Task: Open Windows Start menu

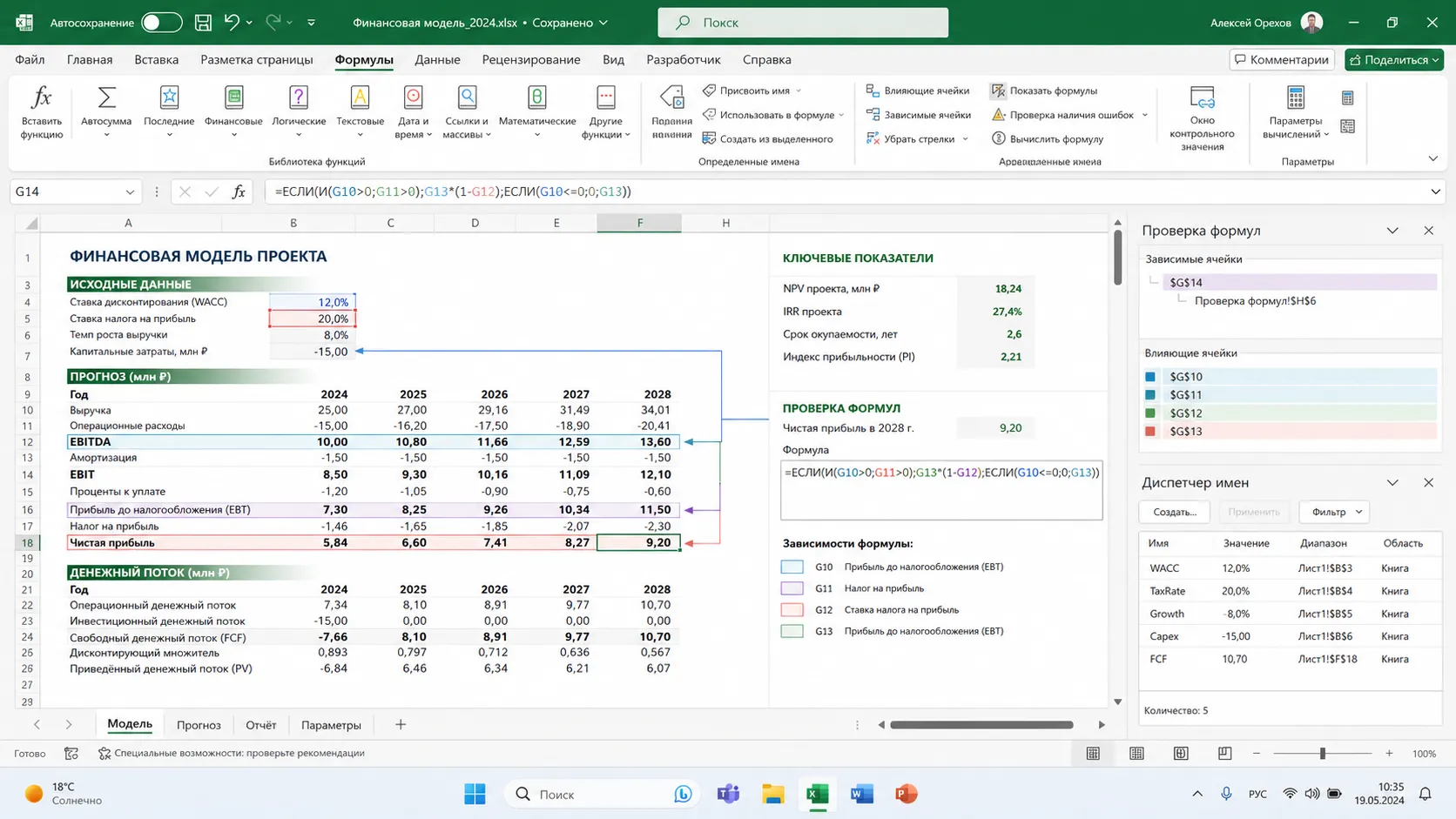Action: tap(475, 794)
